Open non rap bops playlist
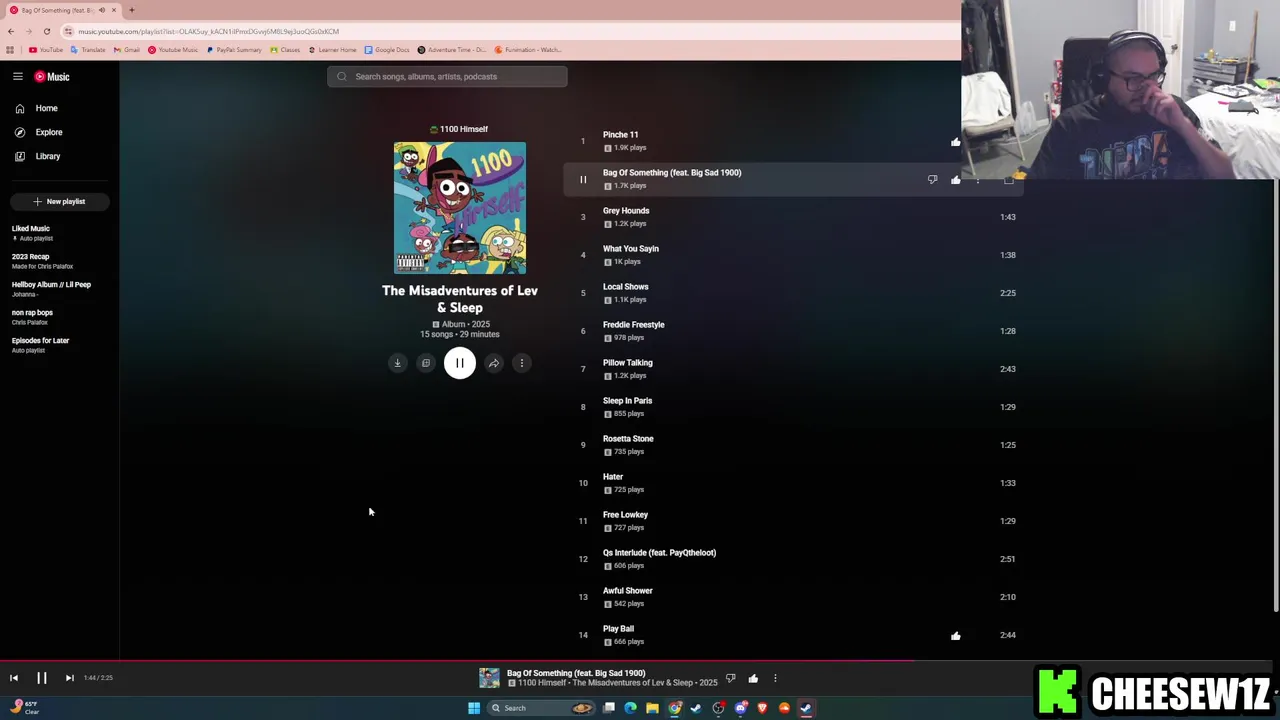1280x720 pixels. (32, 312)
